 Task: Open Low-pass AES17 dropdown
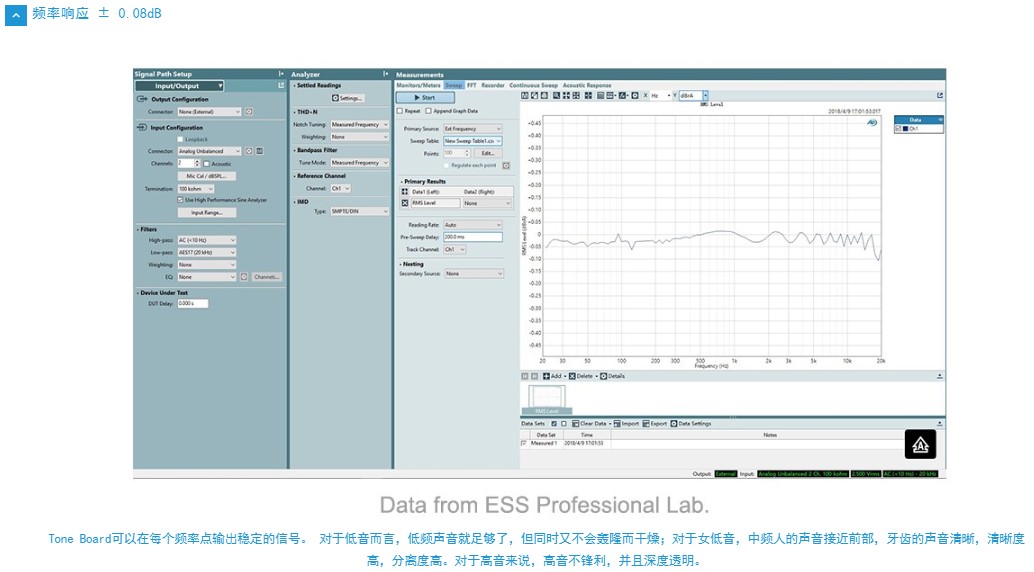206,253
